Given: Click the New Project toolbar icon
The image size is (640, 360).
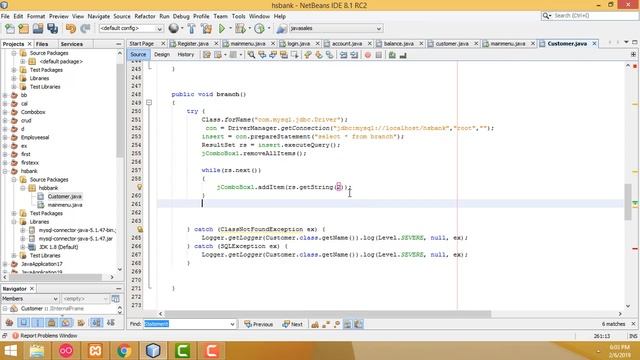Looking at the screenshot, I should [24, 29].
